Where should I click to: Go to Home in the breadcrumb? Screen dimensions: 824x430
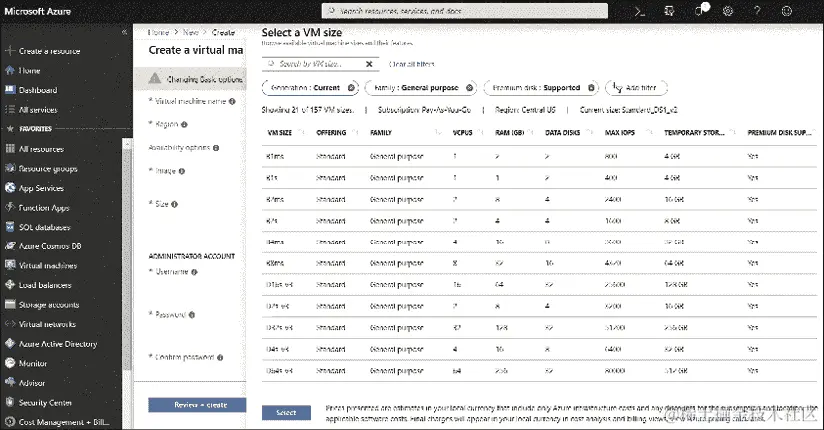[159, 32]
